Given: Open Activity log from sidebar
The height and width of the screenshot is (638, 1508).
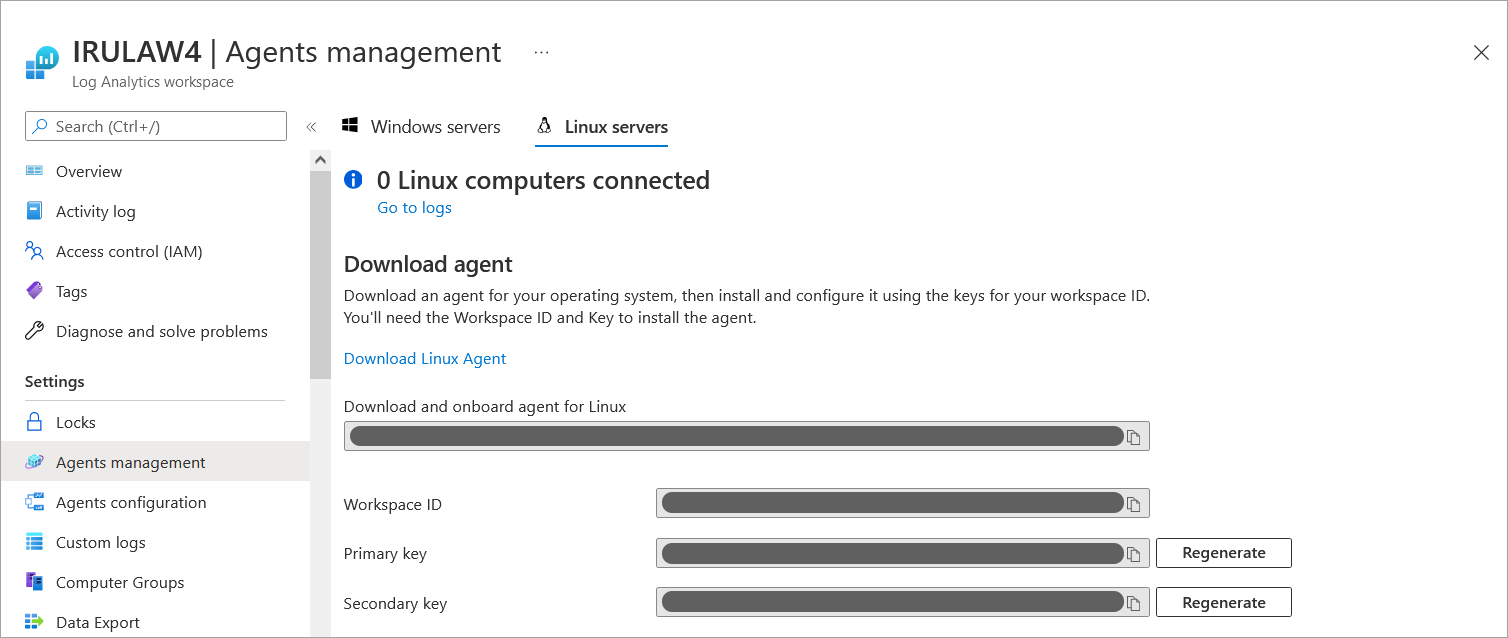Looking at the screenshot, I should click(95, 212).
